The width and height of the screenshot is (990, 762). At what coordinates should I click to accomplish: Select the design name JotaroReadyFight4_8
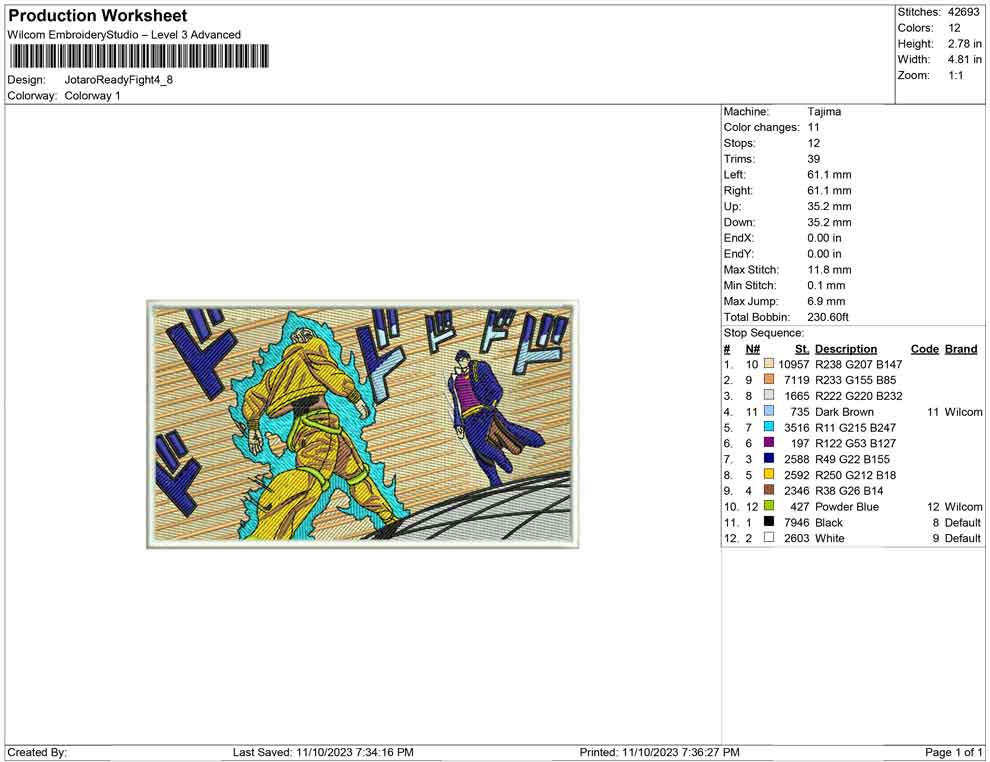tap(119, 80)
